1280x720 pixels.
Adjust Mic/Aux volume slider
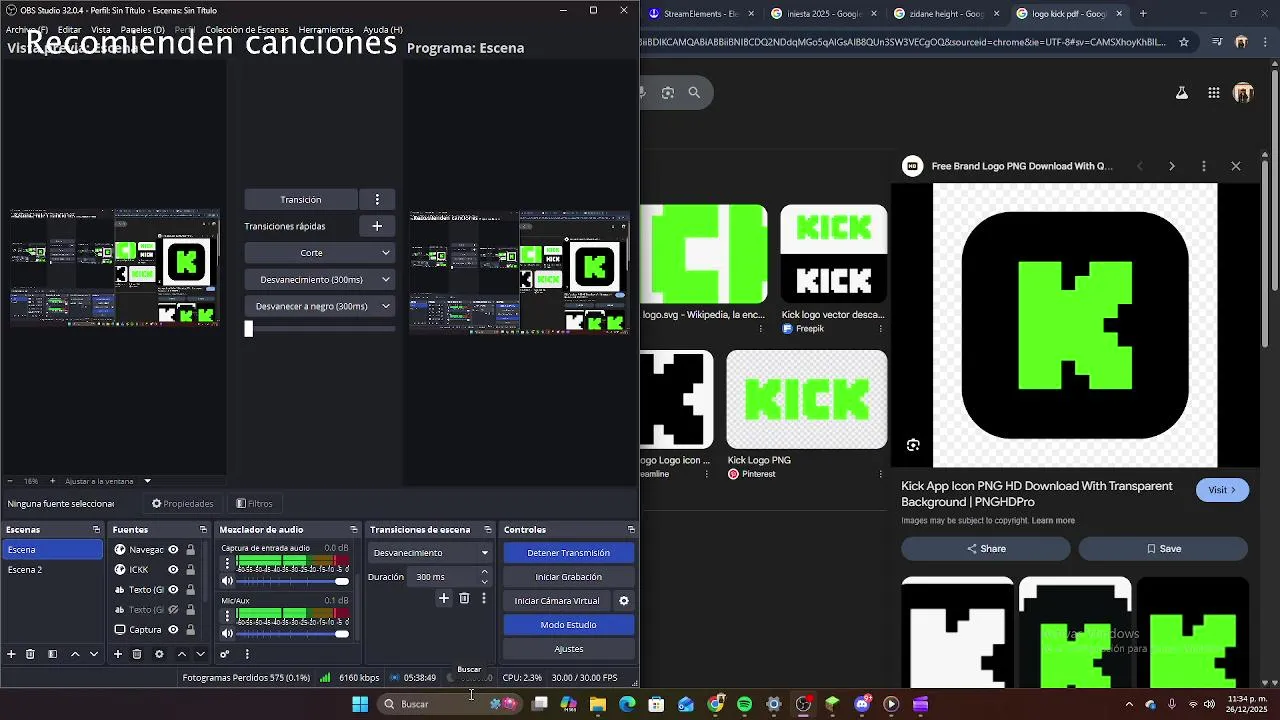pyautogui.click(x=342, y=633)
